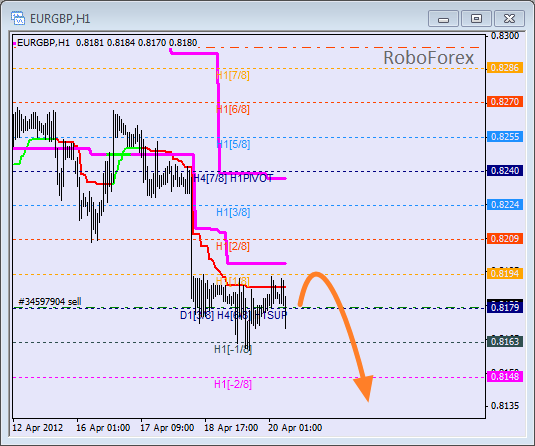This screenshot has height=446, width=535.
Task: Click the 0.8270 red price label
Action: [x=505, y=102]
